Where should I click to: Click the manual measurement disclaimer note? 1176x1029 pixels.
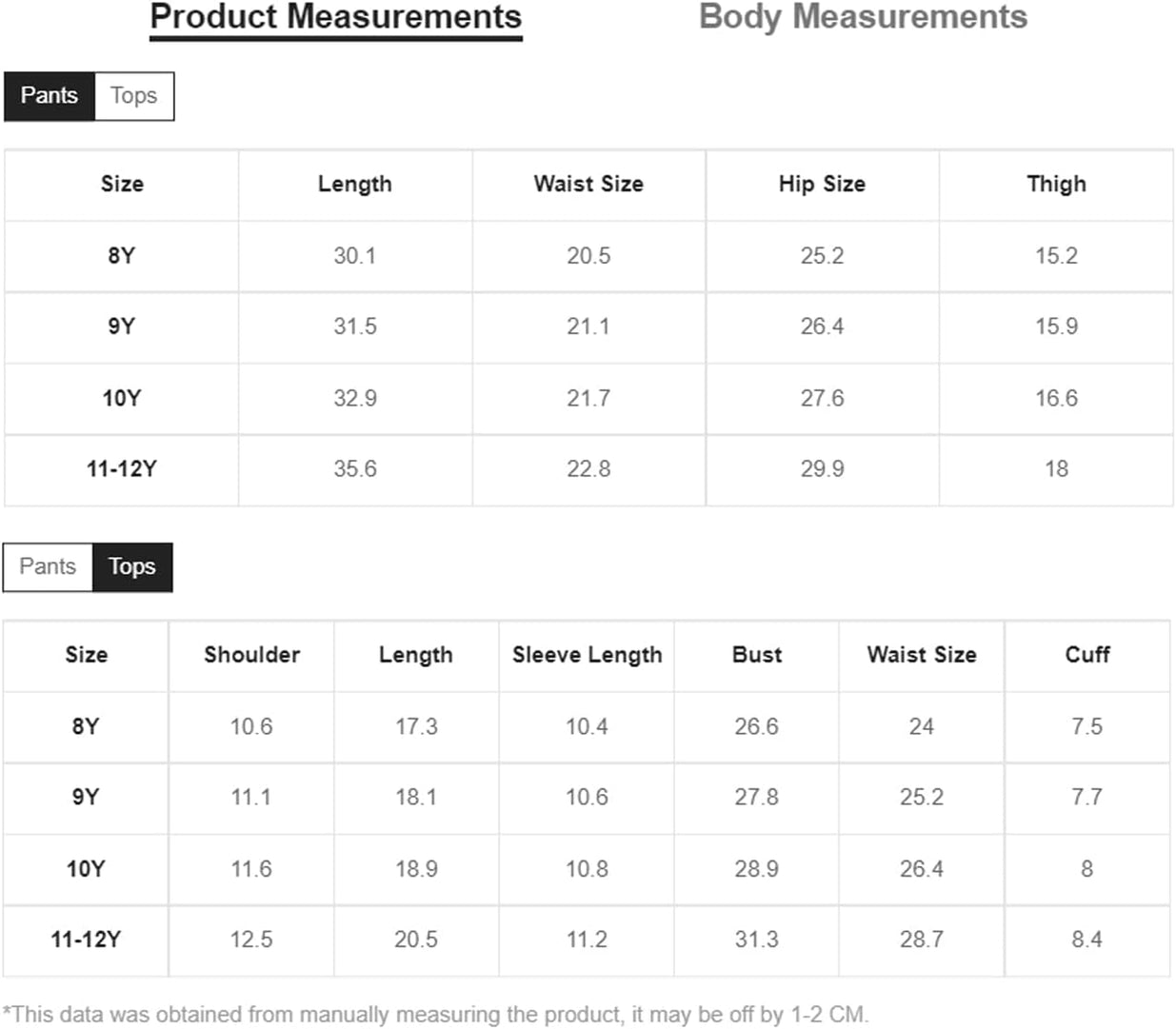pos(436,1015)
